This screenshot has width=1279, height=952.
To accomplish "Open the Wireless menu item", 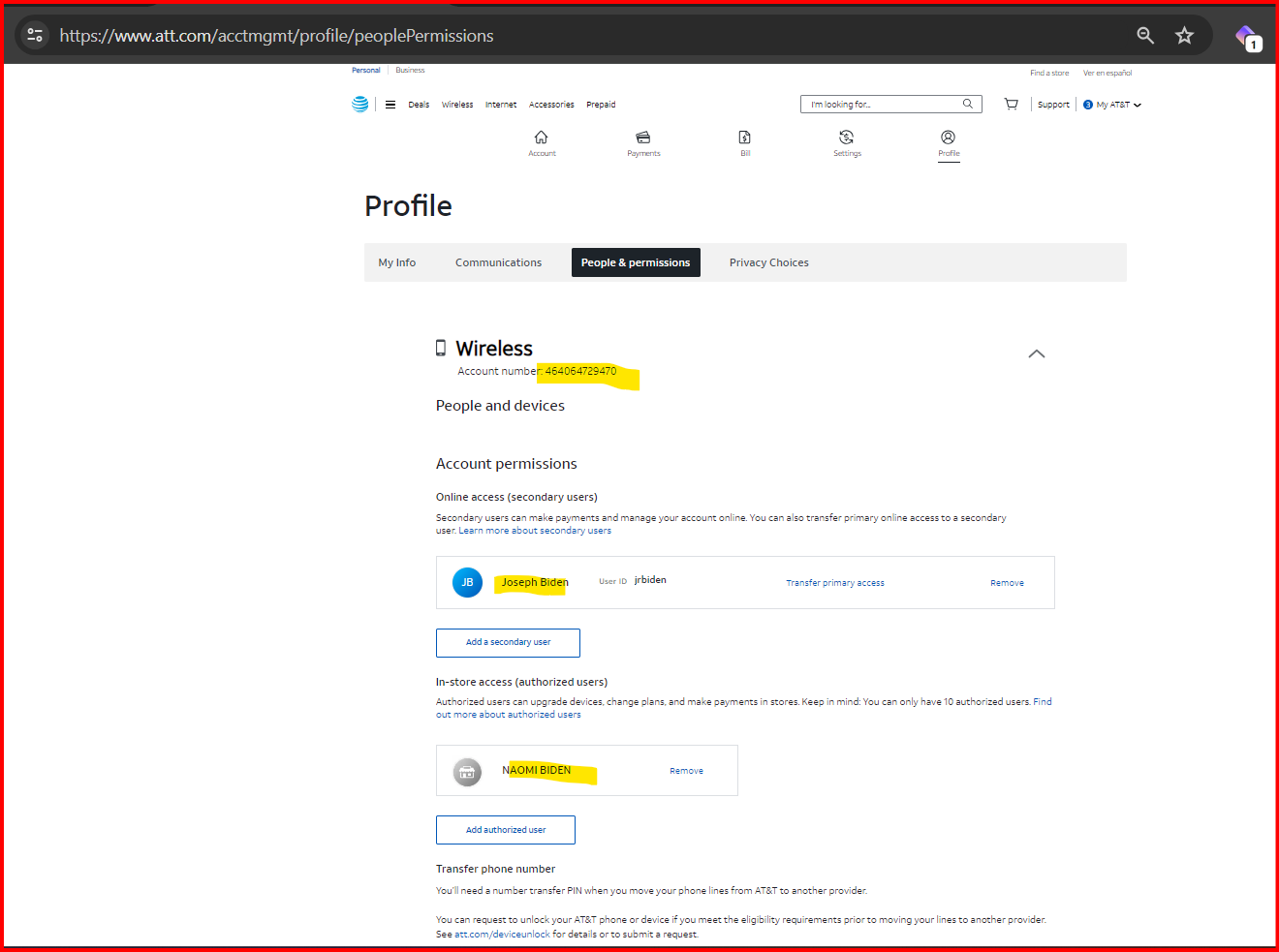I will click(457, 105).
